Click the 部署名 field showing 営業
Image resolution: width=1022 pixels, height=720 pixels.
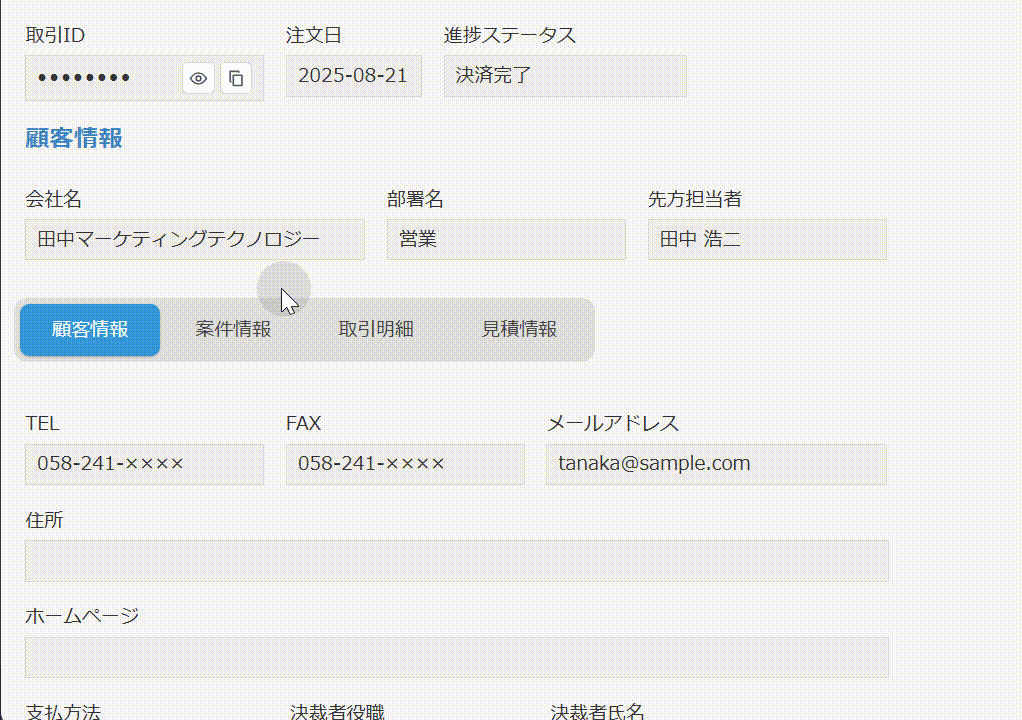tap(506, 239)
